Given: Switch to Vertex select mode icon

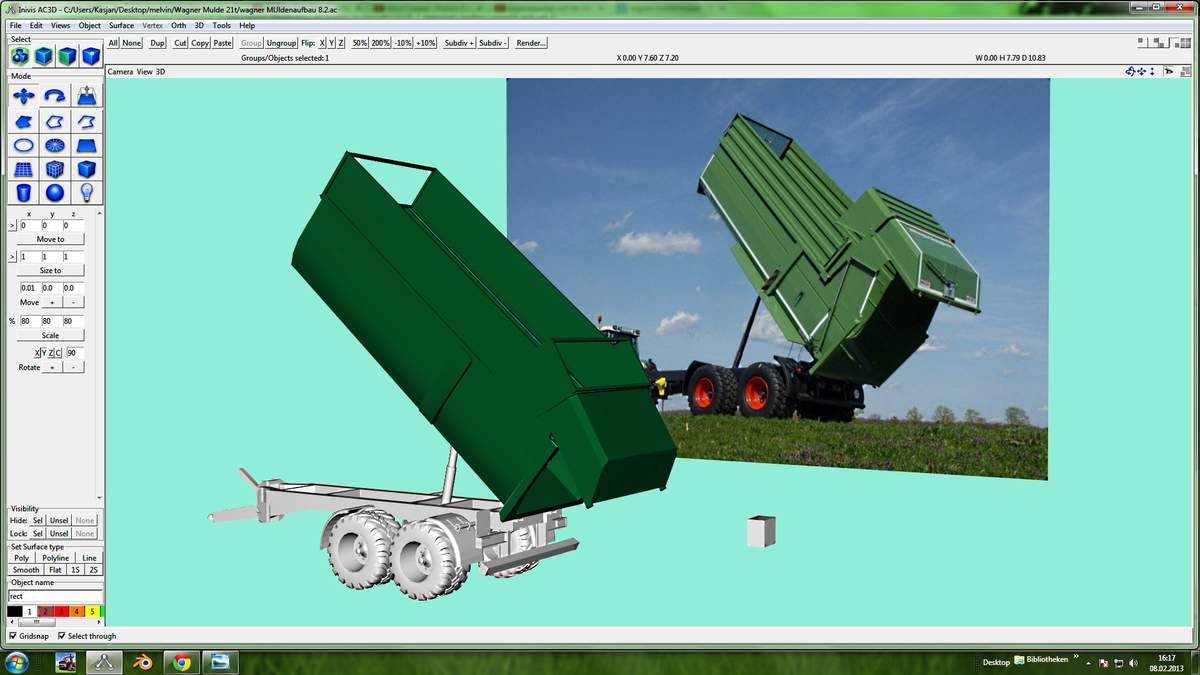Looking at the screenshot, I should coord(91,56).
